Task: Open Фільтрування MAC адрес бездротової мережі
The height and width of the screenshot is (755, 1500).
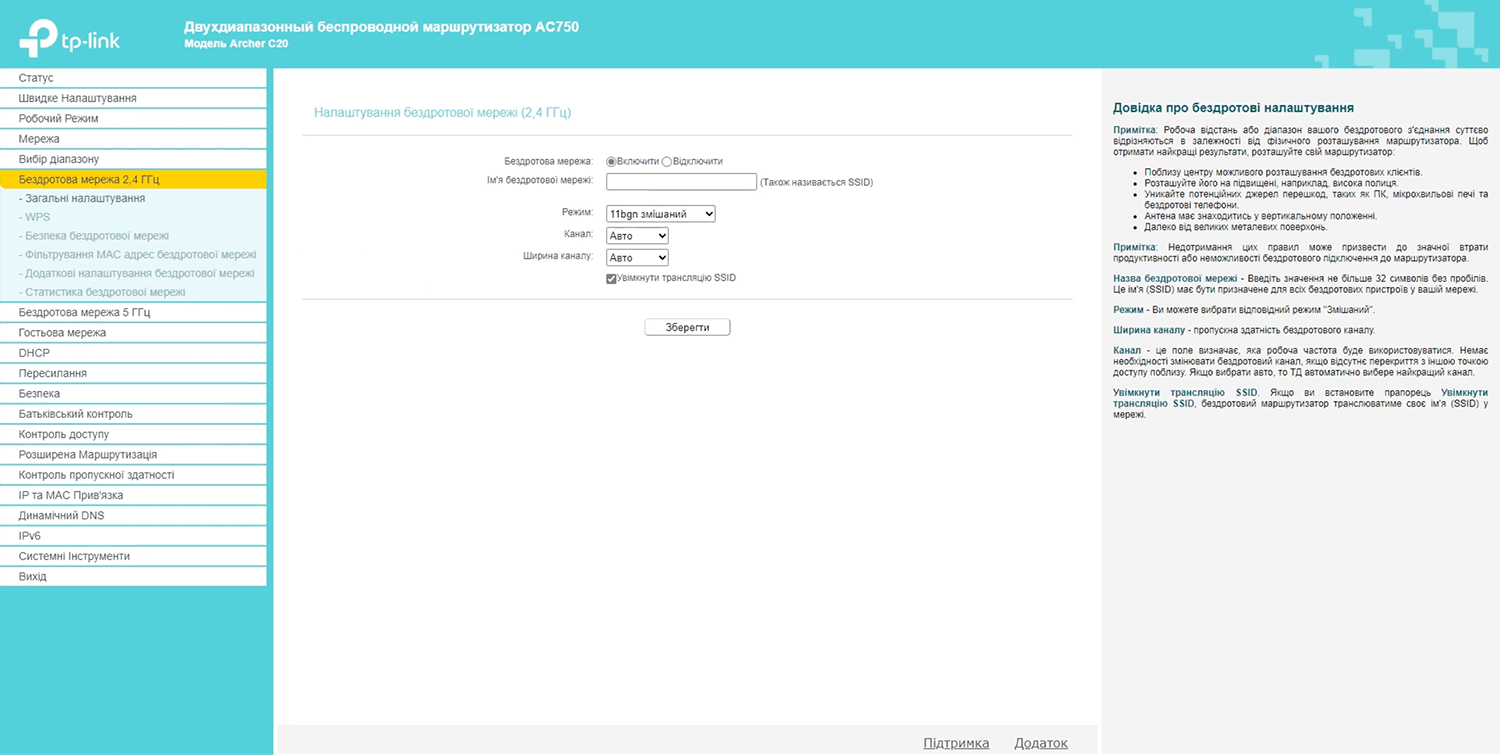Action: (140, 255)
